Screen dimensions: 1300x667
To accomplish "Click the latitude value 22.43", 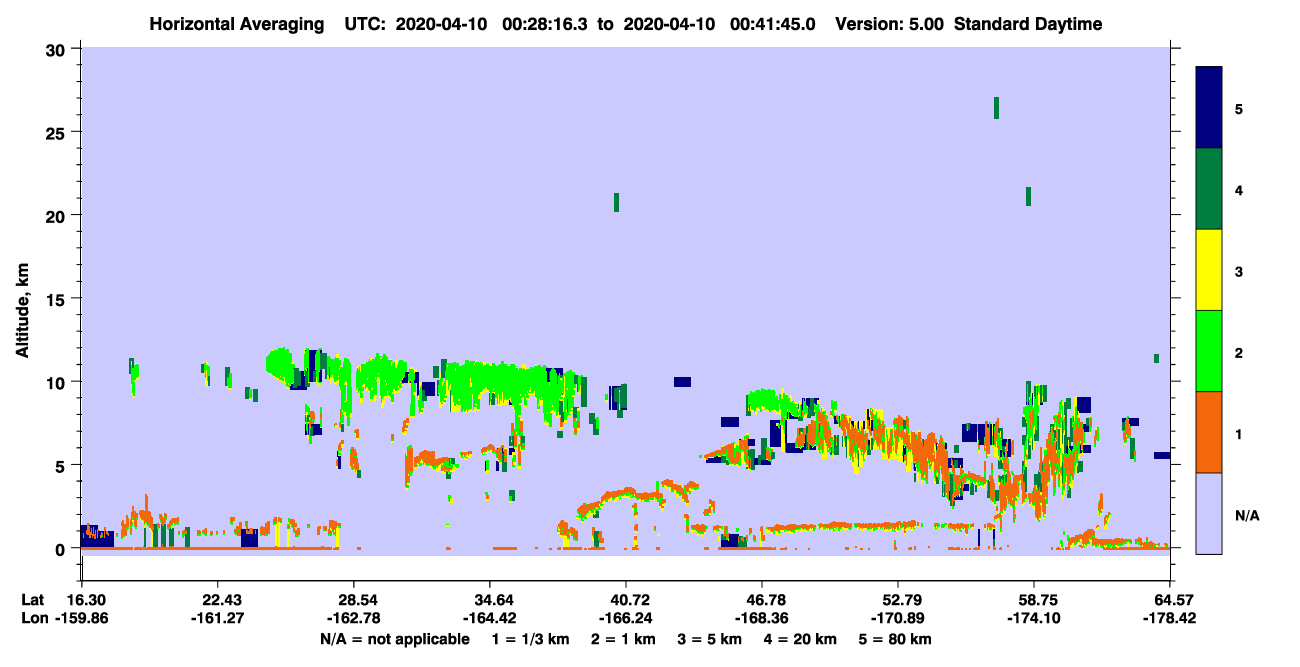I will (x=217, y=600).
